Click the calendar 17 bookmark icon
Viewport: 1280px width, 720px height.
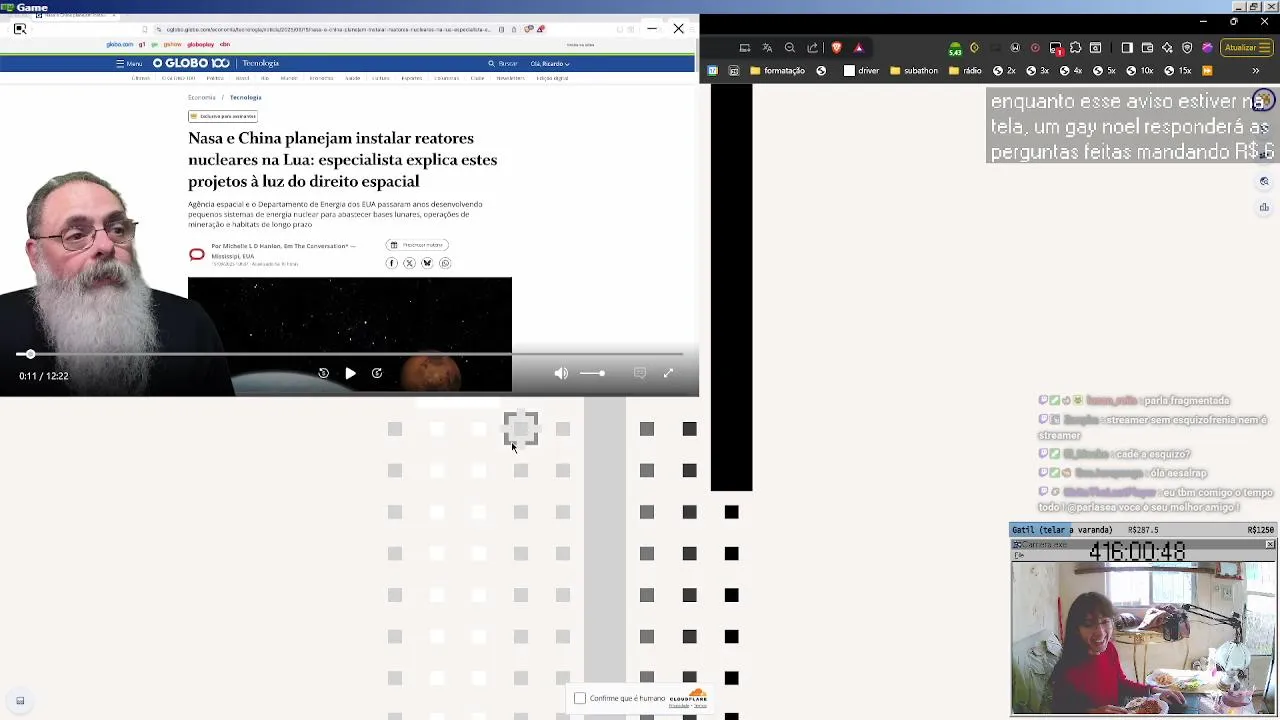[x=713, y=71]
